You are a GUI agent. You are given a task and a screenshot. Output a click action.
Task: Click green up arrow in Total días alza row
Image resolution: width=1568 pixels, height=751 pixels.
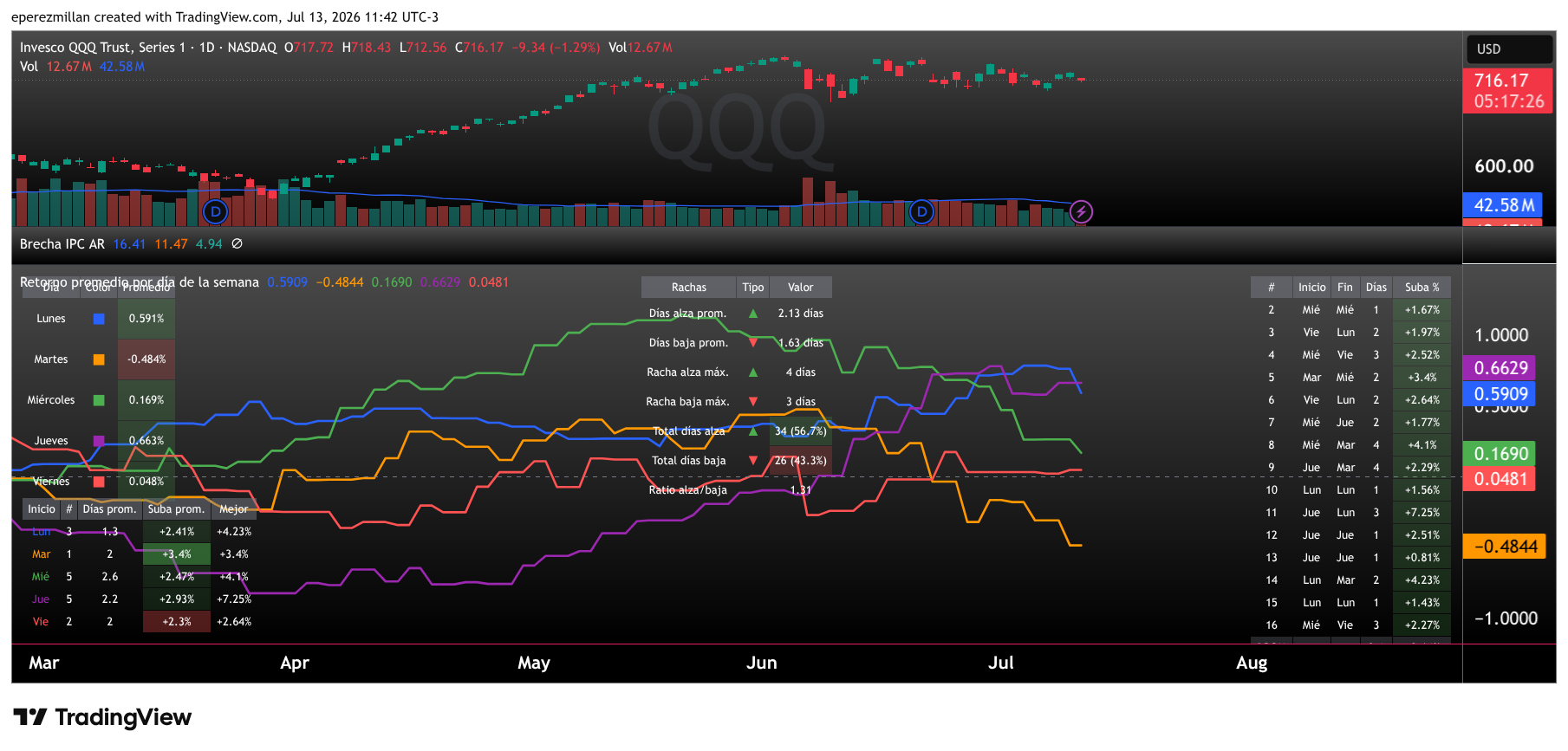click(x=753, y=431)
